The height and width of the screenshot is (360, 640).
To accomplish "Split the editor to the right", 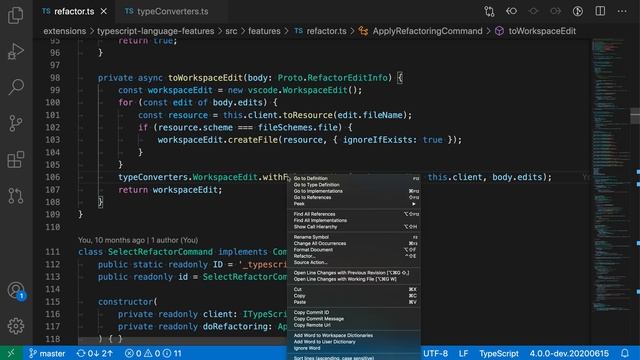I will (x=600, y=11).
